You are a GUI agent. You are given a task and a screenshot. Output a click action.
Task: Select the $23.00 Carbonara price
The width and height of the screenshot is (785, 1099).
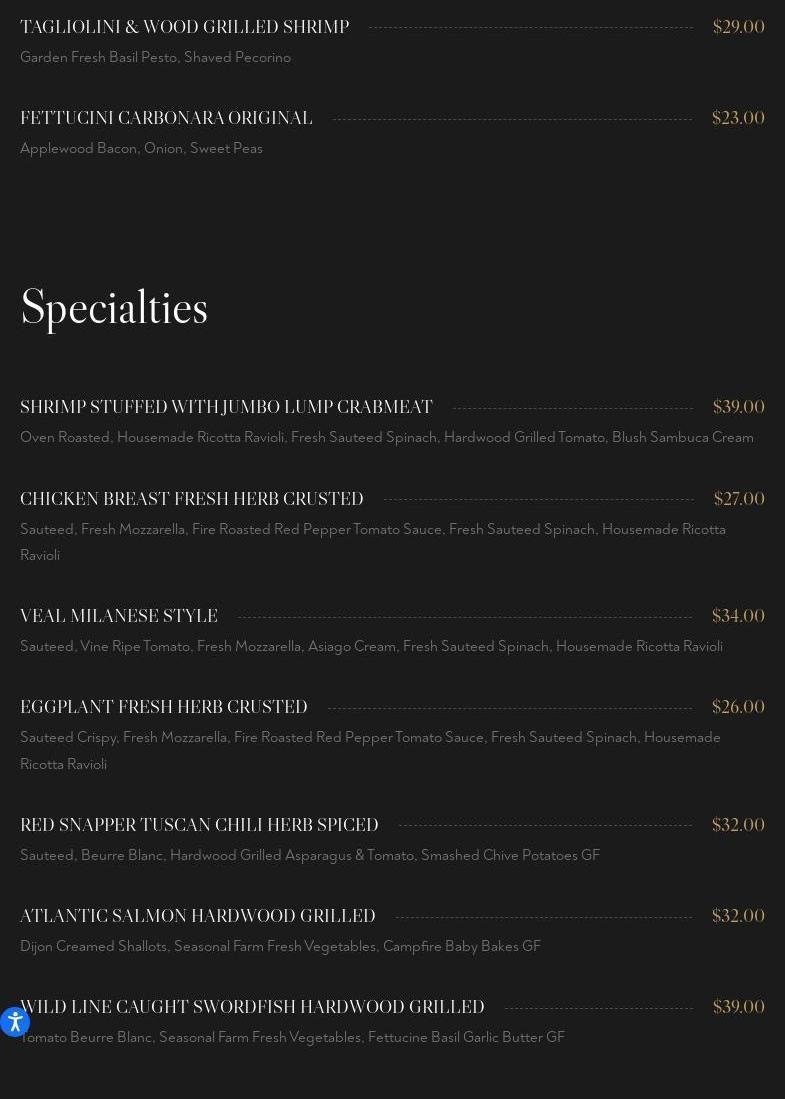pos(737,118)
